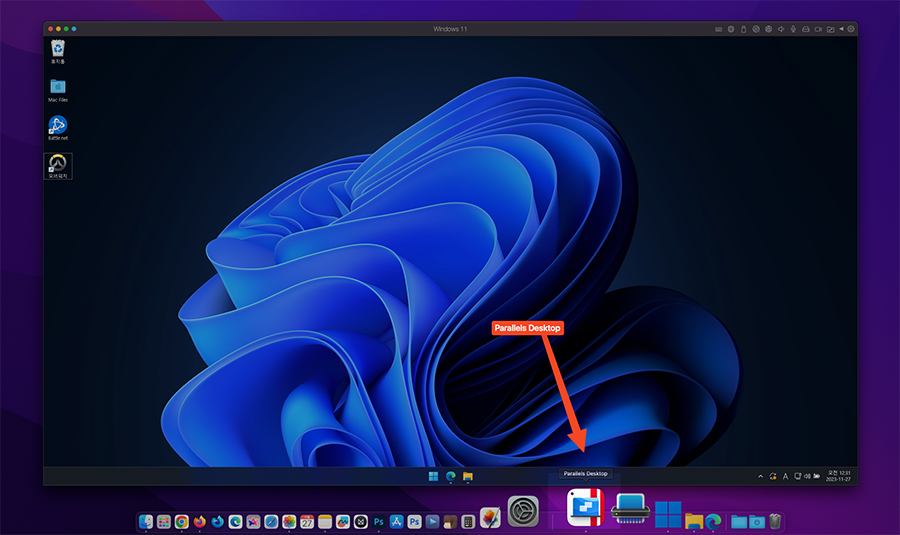Image resolution: width=900 pixels, height=535 pixels.
Task: Select the Overwatch desktop shortcut
Action: point(58,166)
